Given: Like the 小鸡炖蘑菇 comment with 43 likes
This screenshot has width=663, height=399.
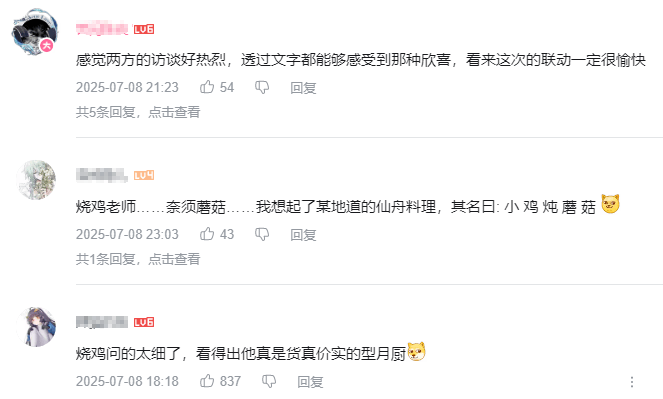Looking at the screenshot, I should tap(207, 234).
